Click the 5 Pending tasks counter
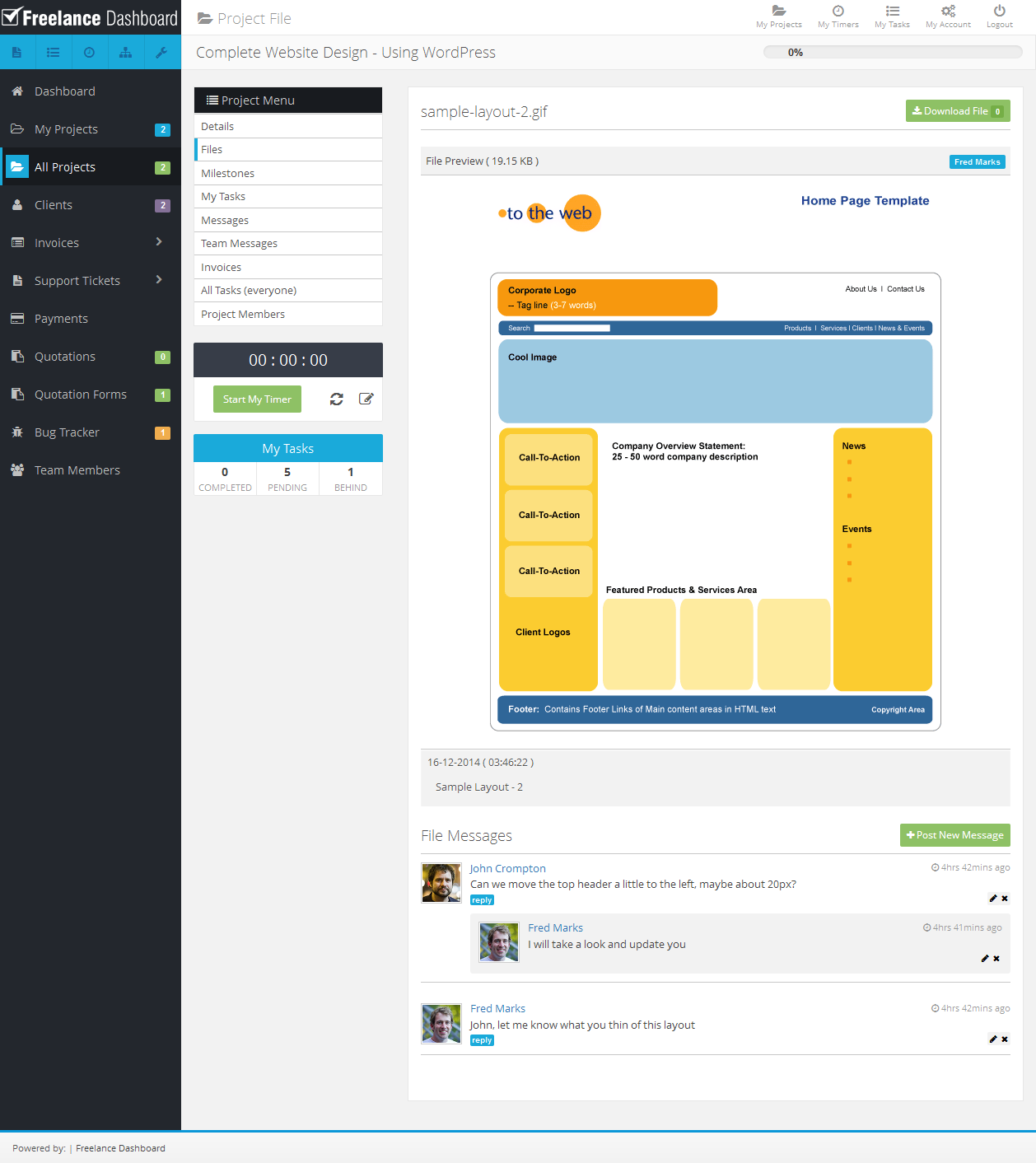This screenshot has height=1163, width=1036. [287, 479]
